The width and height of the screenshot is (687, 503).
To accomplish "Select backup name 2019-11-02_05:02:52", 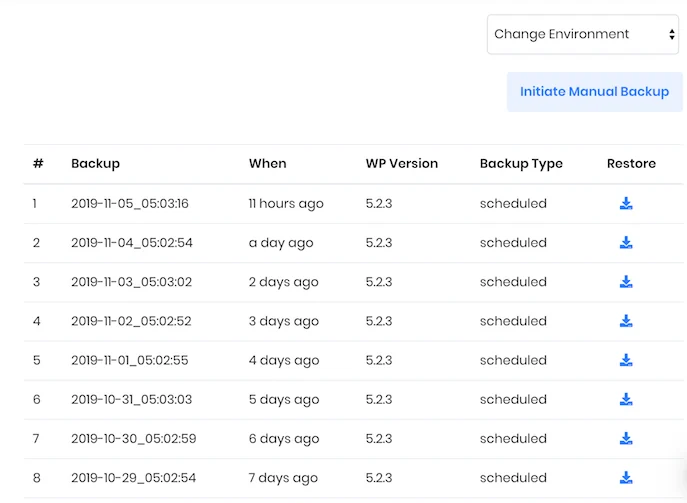I will 131,321.
